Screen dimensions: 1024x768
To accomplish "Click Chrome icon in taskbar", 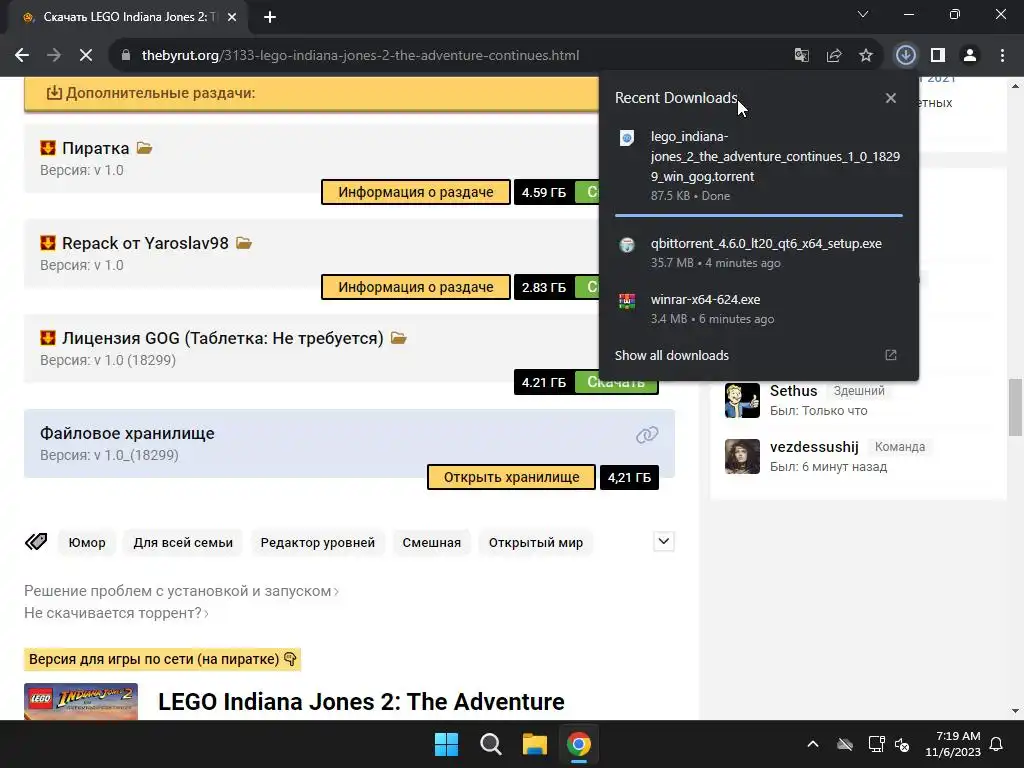I will [579, 744].
